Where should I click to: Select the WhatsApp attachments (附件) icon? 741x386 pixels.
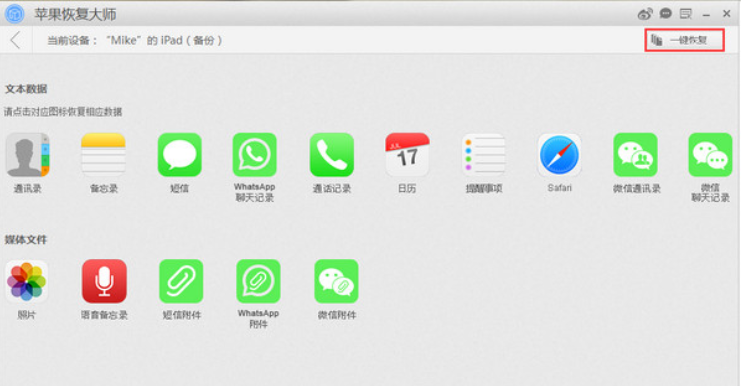tap(258, 282)
